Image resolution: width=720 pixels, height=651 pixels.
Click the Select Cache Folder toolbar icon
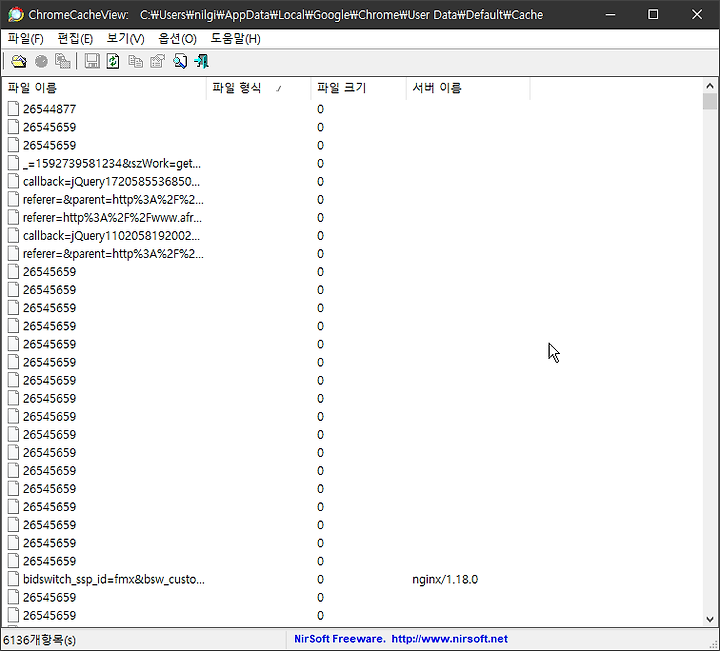[19, 62]
